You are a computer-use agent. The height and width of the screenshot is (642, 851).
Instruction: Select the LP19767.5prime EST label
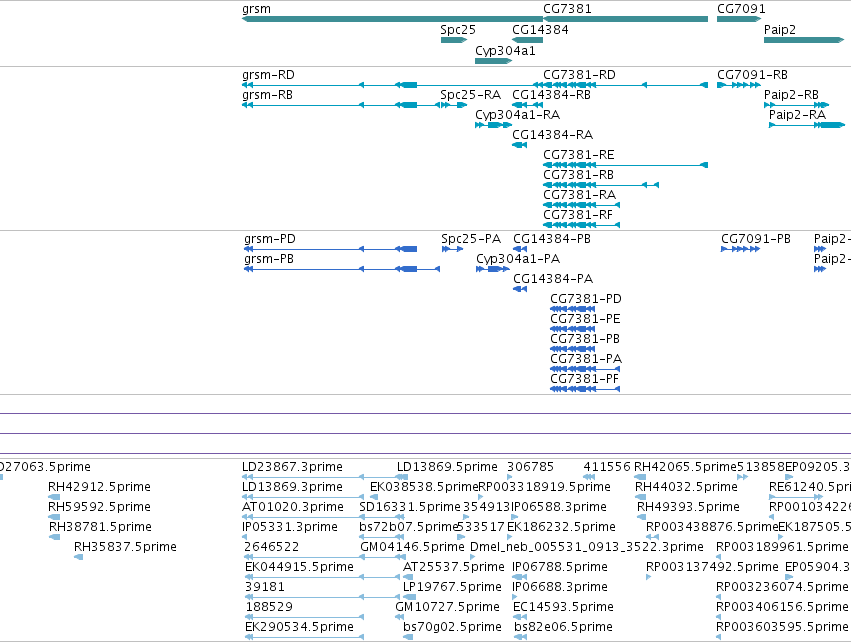(452, 588)
